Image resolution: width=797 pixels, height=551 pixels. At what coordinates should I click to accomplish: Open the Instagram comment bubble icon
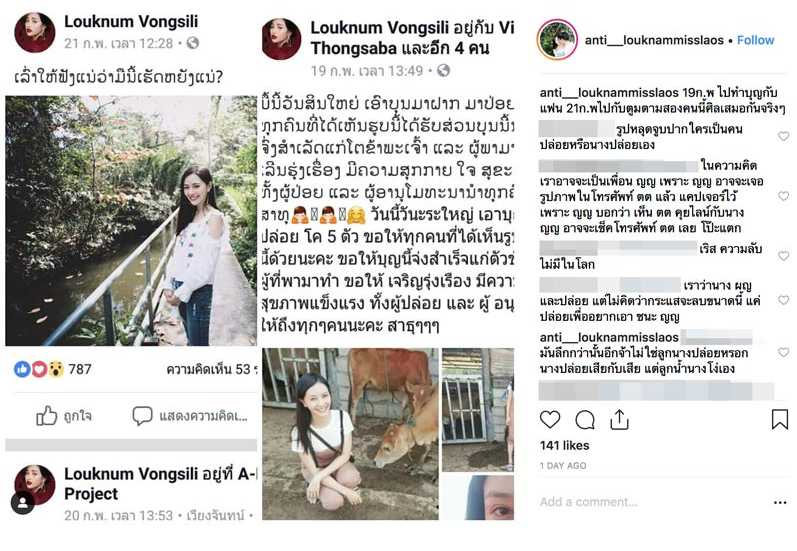point(585,420)
